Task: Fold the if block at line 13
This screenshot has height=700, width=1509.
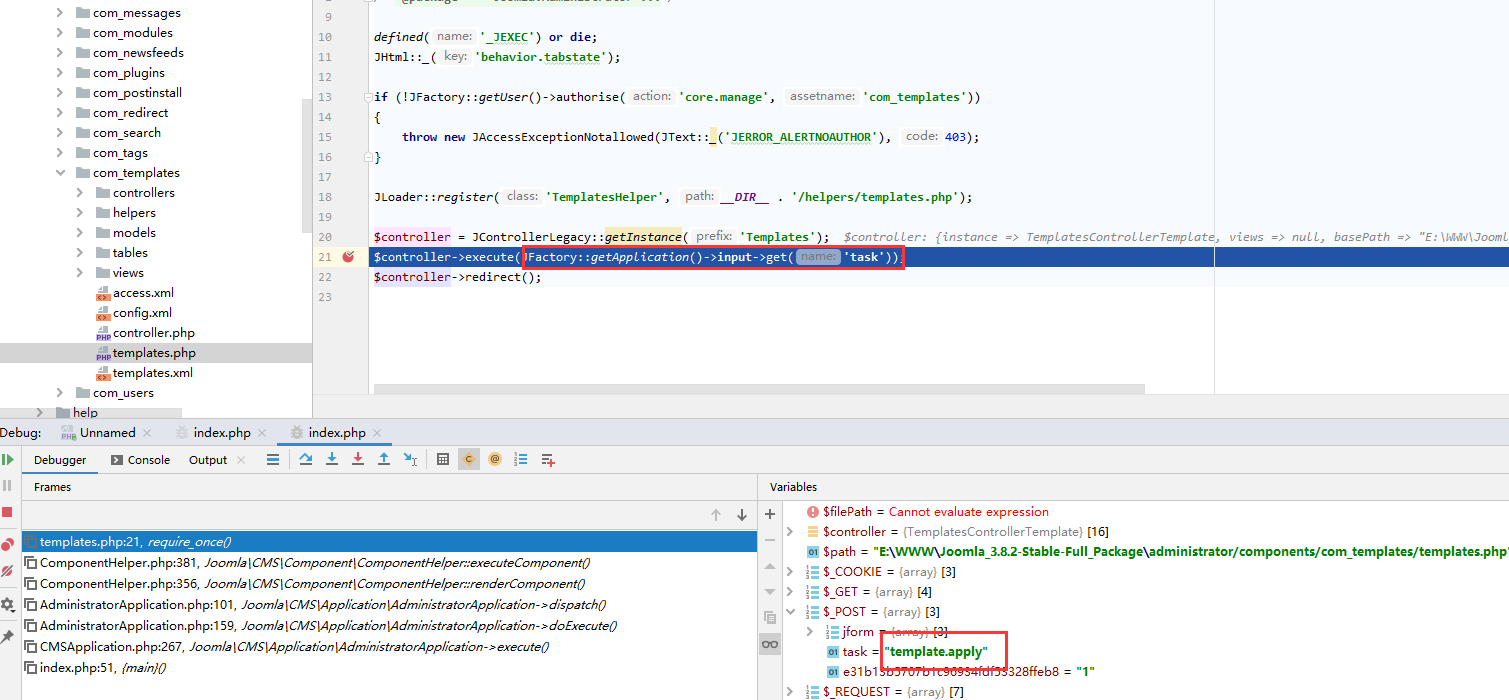Action: 368,97
